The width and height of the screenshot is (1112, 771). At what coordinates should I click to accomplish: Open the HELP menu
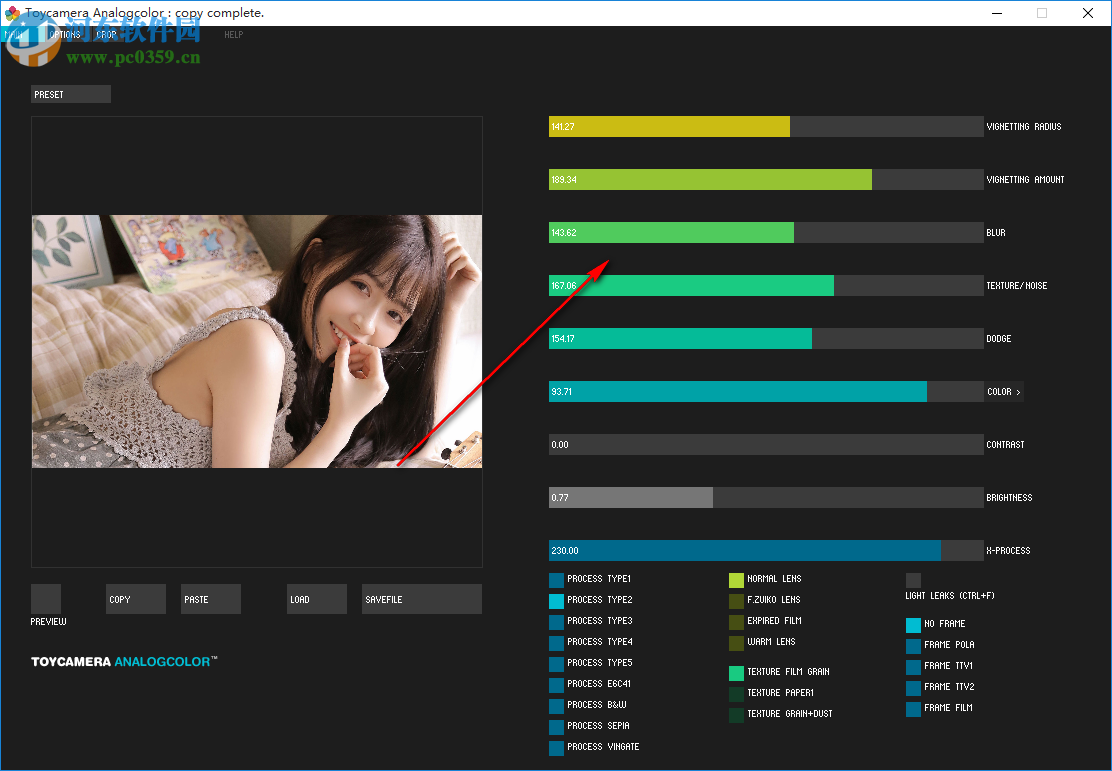233,35
